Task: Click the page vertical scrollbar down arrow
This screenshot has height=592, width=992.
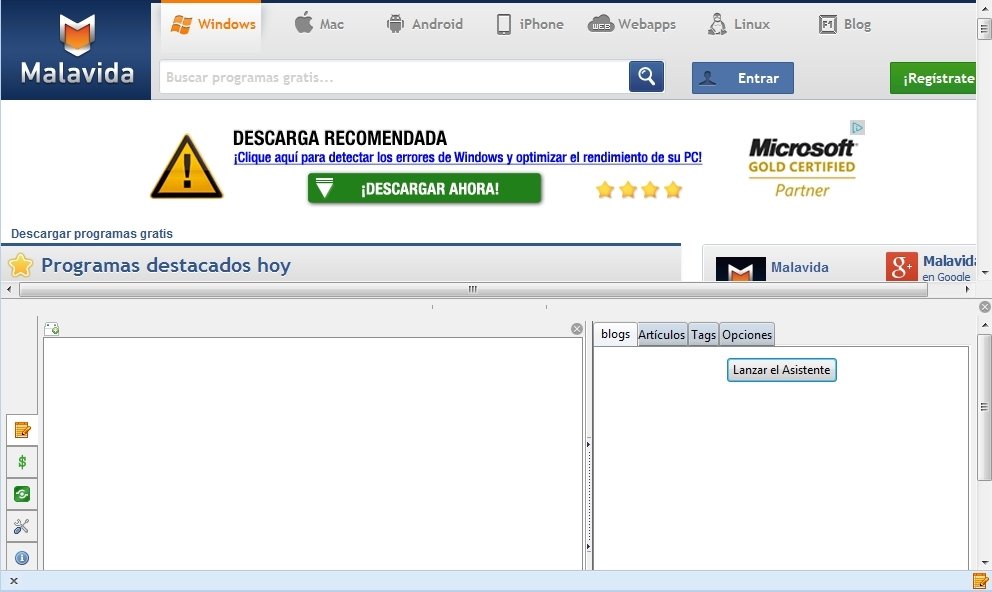Action: [x=984, y=273]
